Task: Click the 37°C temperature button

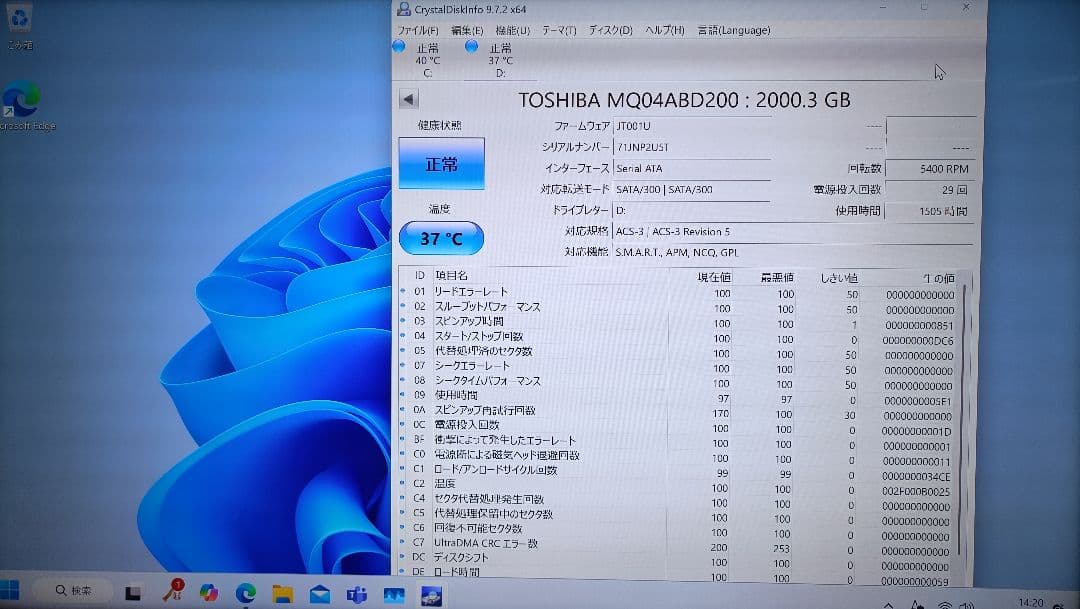Action: point(441,238)
